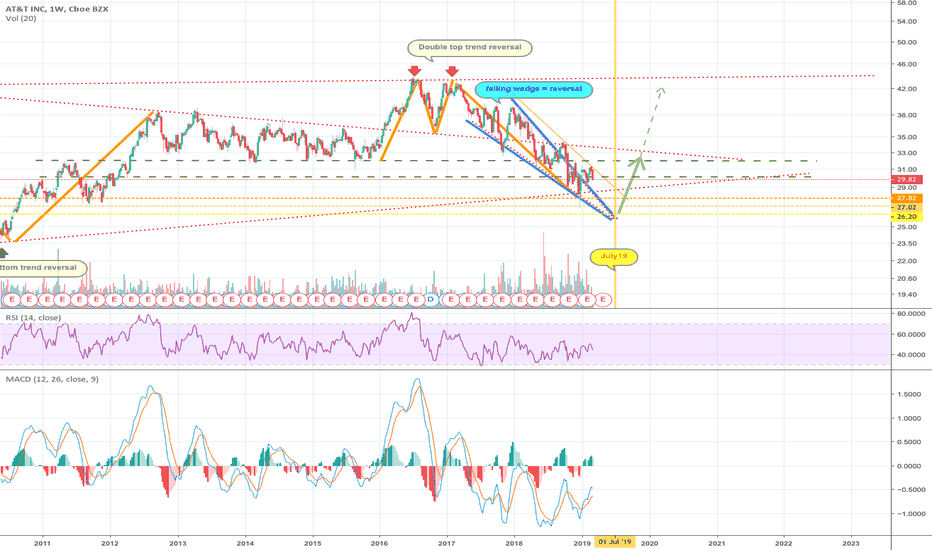Click the 2018 label on time axis
The image size is (932, 550).
(x=514, y=543)
